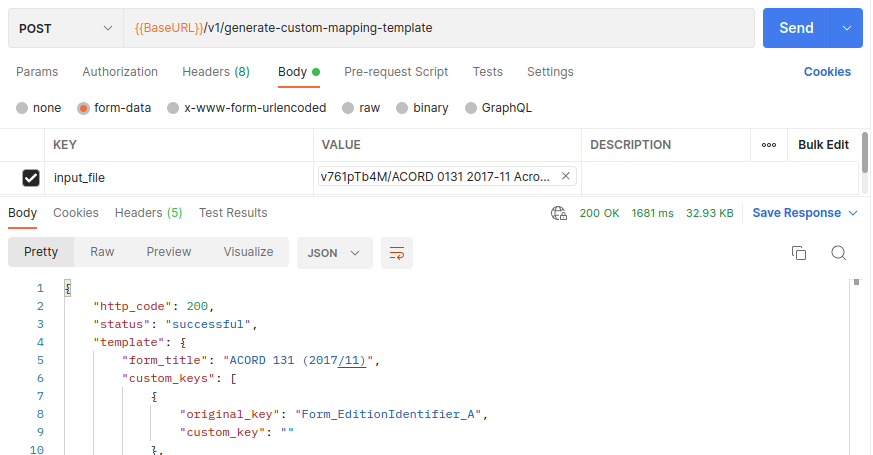
Task: Copy the response body with the copy icon
Action: (x=799, y=253)
